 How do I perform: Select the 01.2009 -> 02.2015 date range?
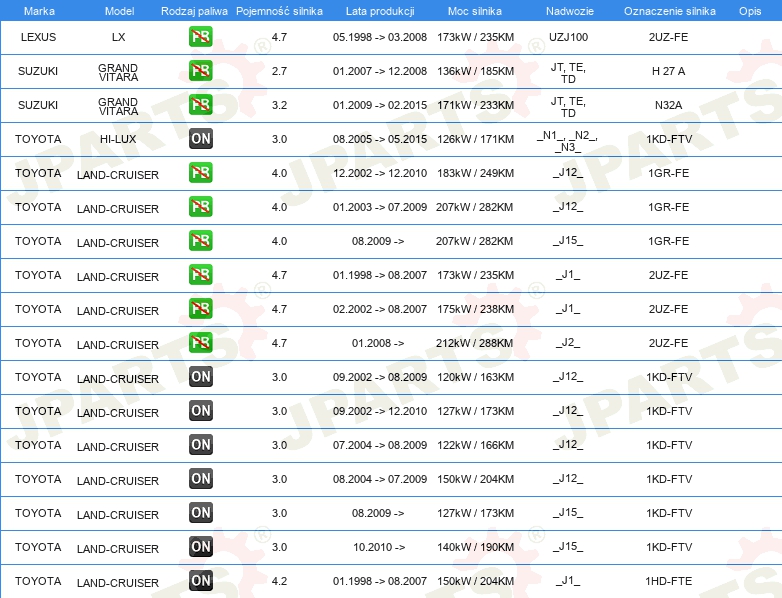click(380, 105)
